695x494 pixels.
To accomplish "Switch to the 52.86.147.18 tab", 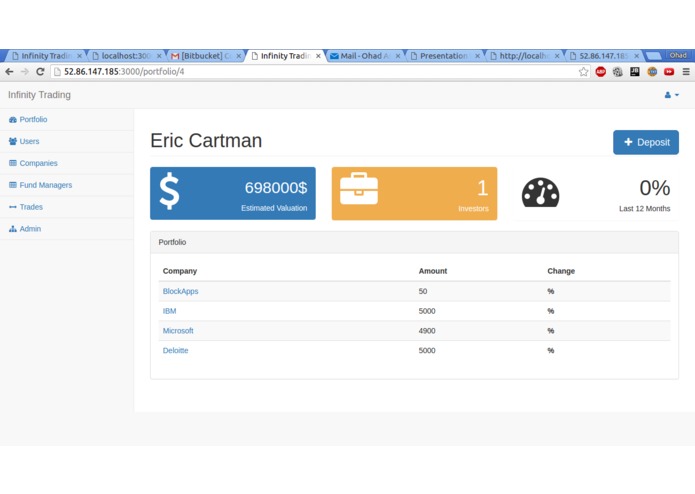I will click(x=604, y=56).
